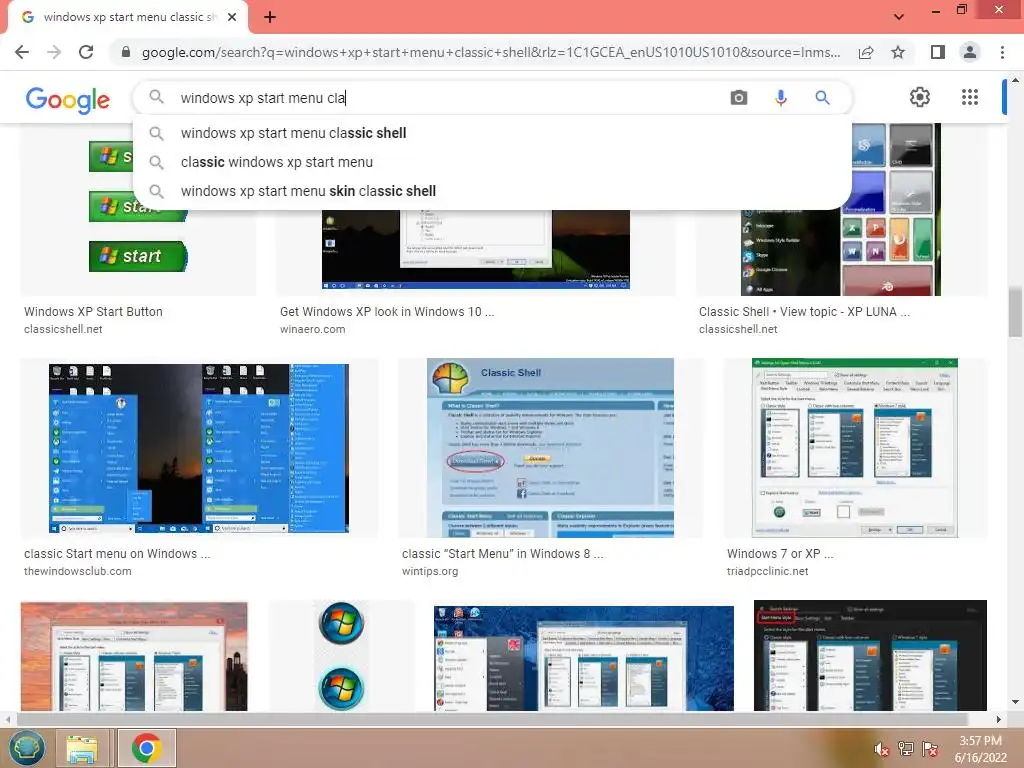Go to the Google logo homepage

click(68, 100)
